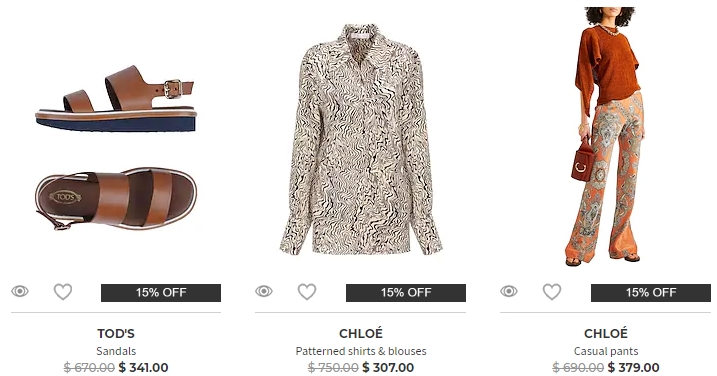This screenshot has width=717, height=376.
Task: Add Chloé casual pants to wishlist
Action: 551,292
